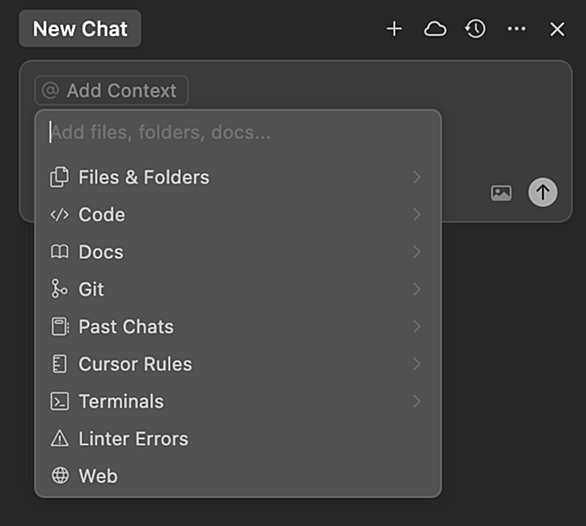Click the terminal prompt icon
This screenshot has width=586, height=526.
60,401
